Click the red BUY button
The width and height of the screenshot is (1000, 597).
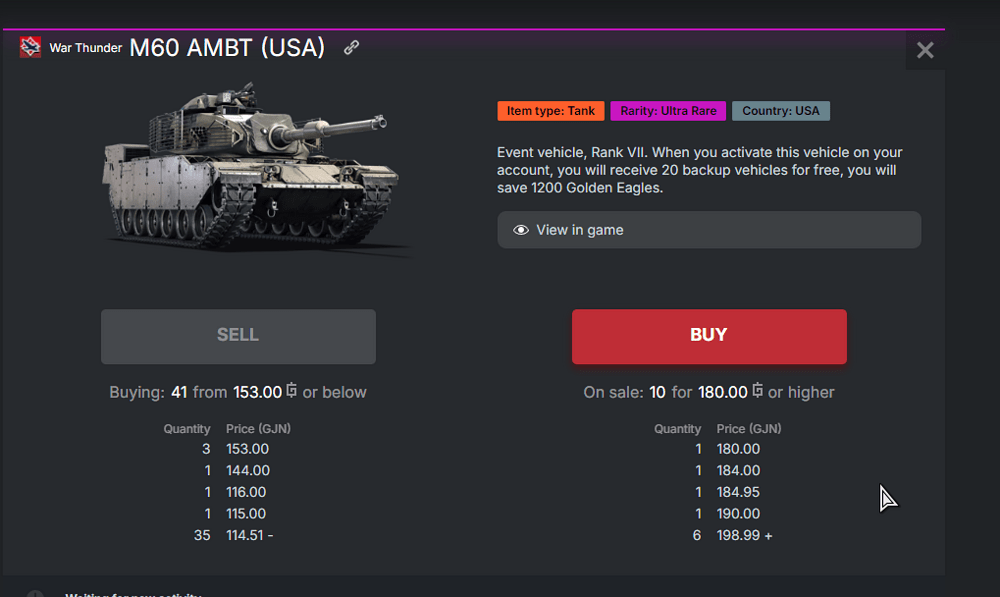point(709,336)
